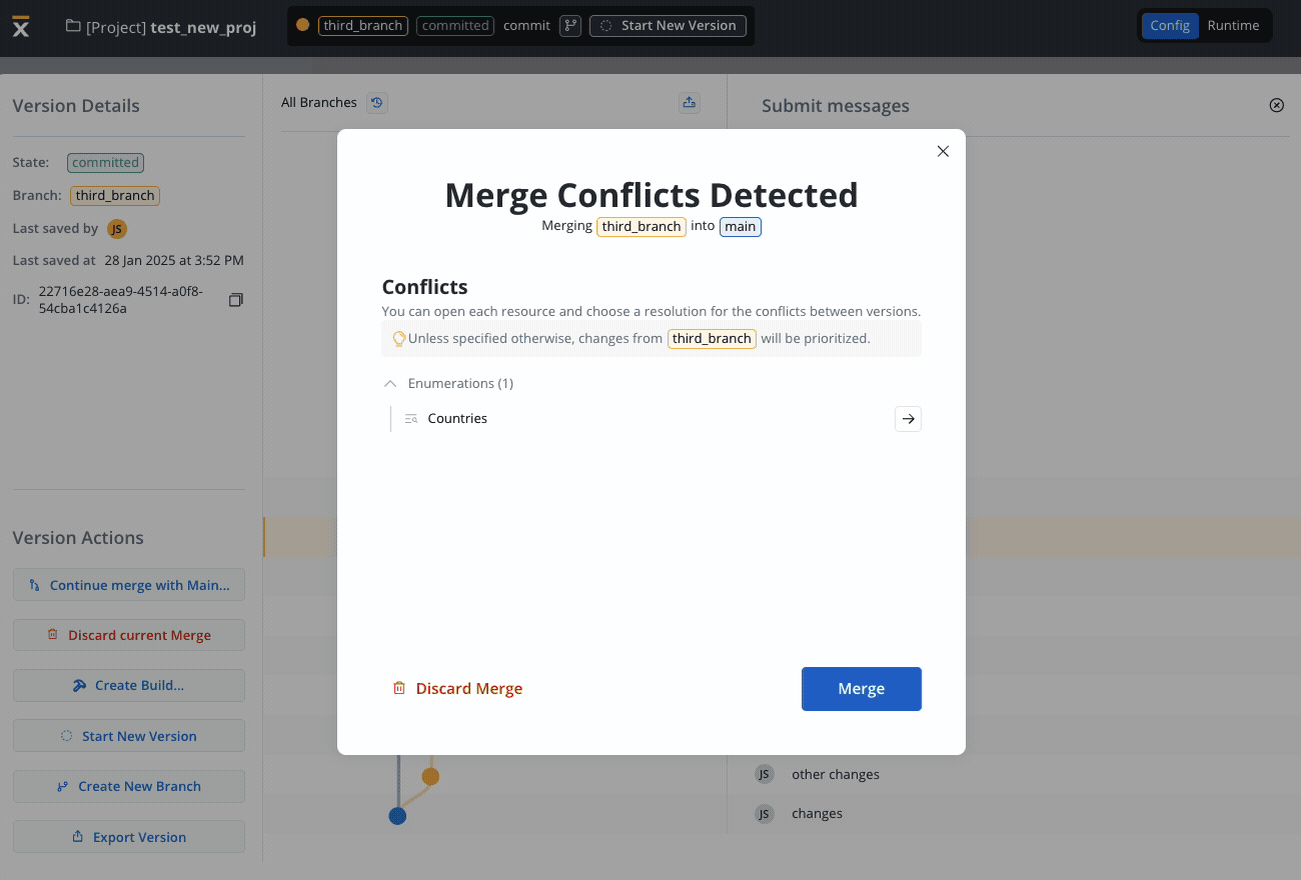Open the branch icon button in the header
Viewport: 1301px width, 880px height.
pos(570,26)
